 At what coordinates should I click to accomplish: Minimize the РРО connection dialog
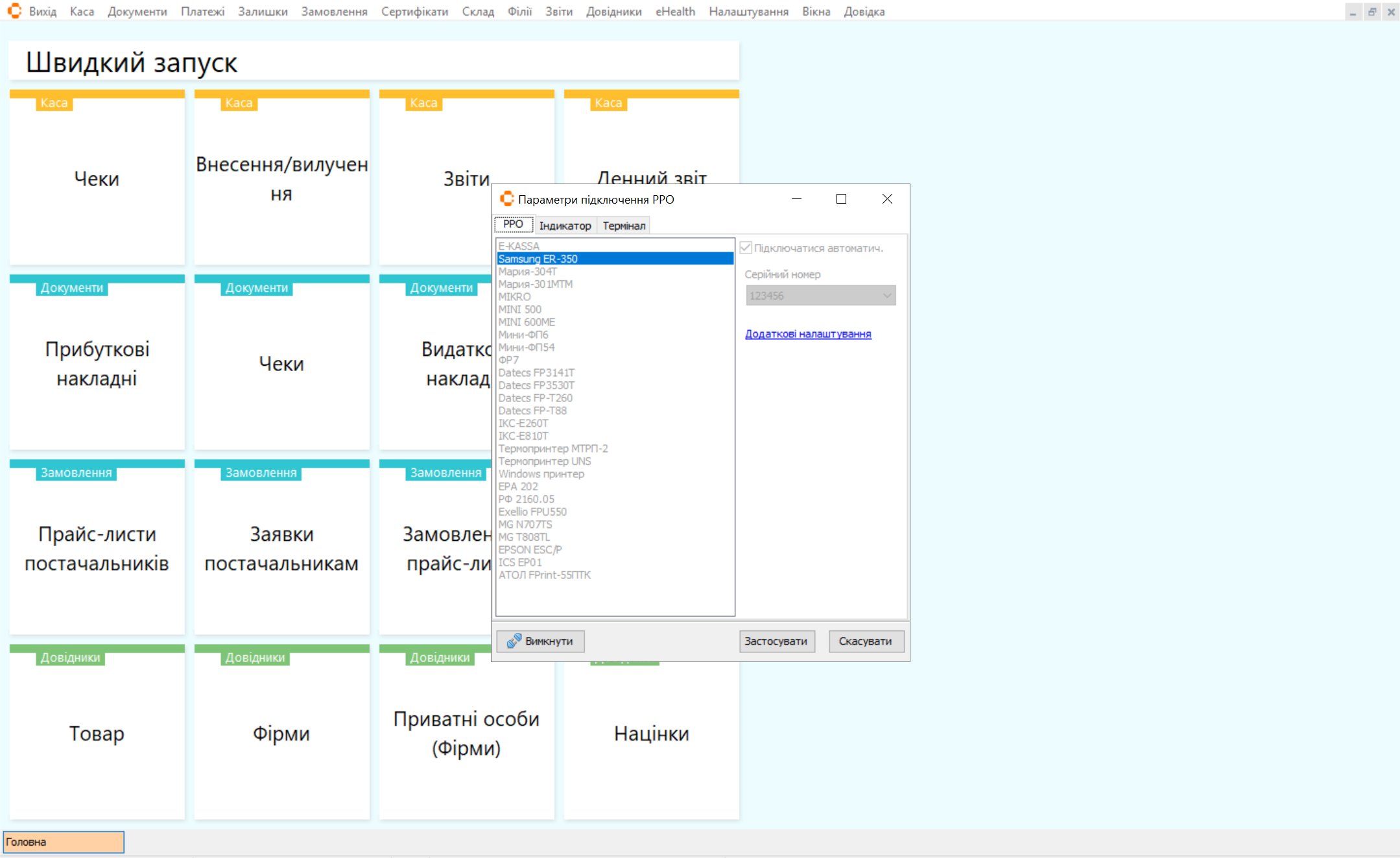[x=796, y=199]
